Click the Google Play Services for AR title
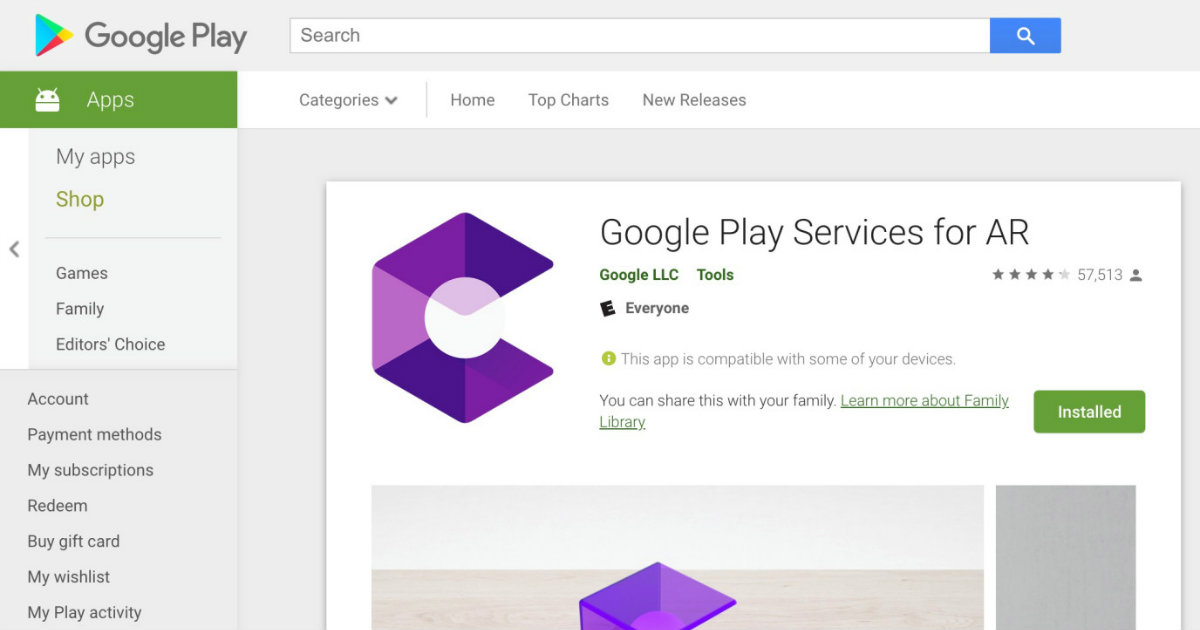The height and width of the screenshot is (630, 1200). coord(814,232)
